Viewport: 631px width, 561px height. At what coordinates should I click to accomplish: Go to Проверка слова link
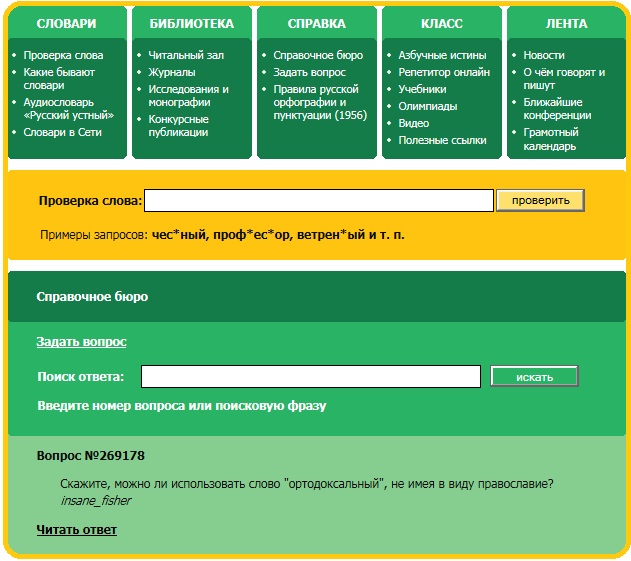63,55
